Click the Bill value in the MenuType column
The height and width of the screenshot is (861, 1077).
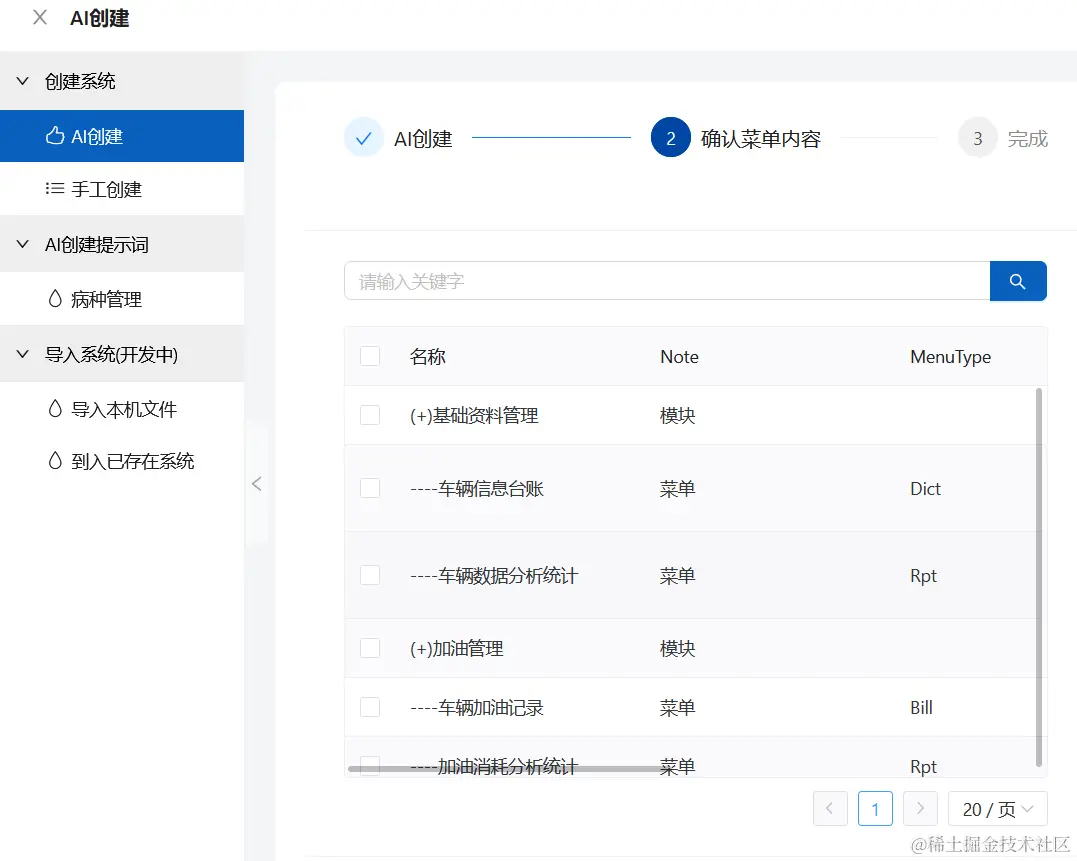point(921,708)
